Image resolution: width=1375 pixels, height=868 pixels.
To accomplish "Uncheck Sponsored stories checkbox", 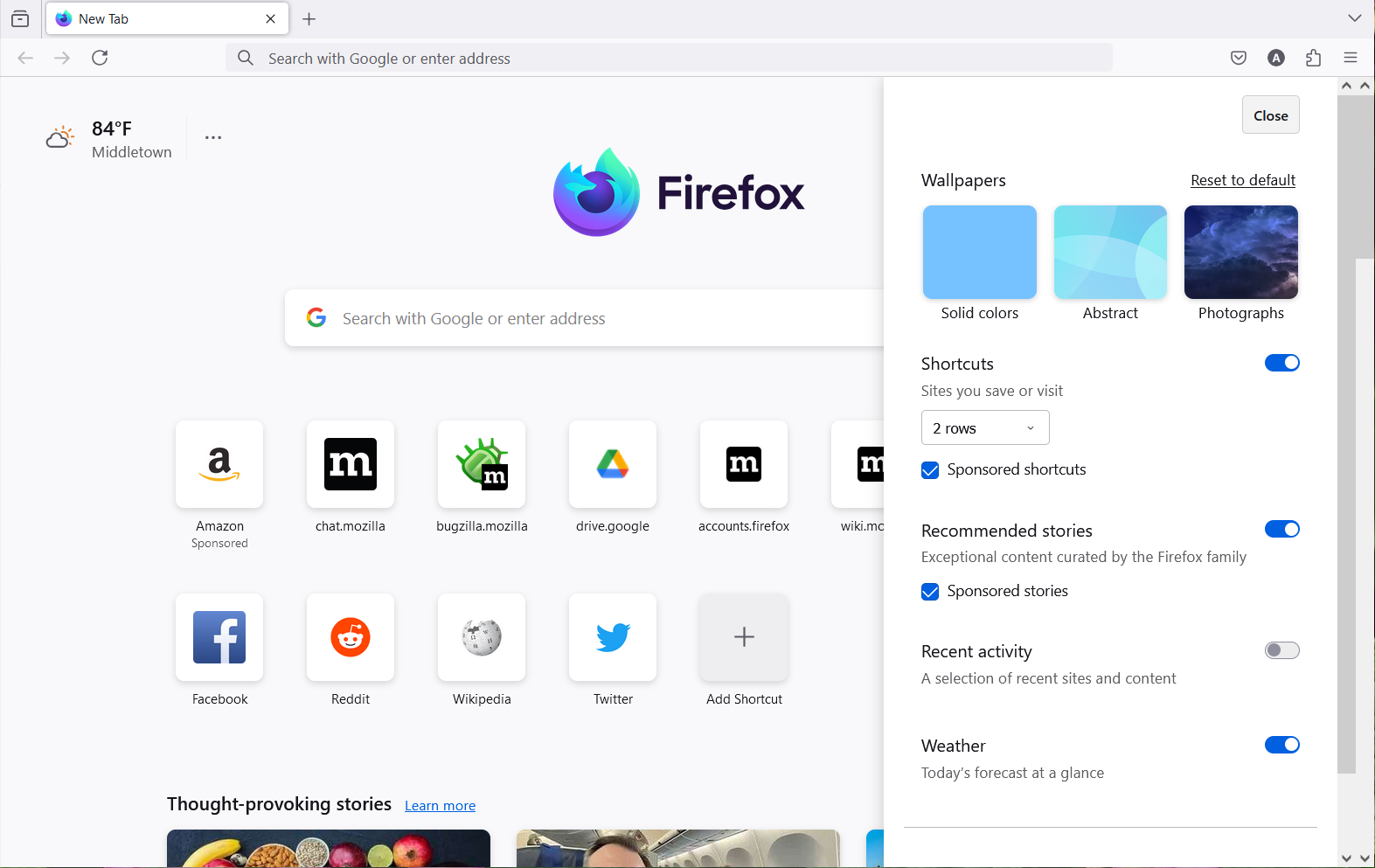I will tap(930, 592).
